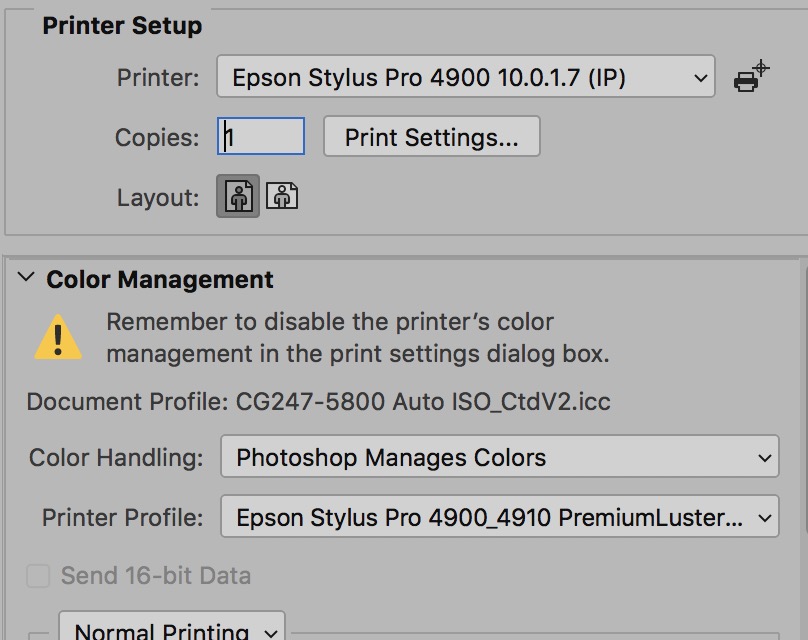Open the Printer selection dropdown
The height and width of the screenshot is (640, 808).
coord(465,77)
